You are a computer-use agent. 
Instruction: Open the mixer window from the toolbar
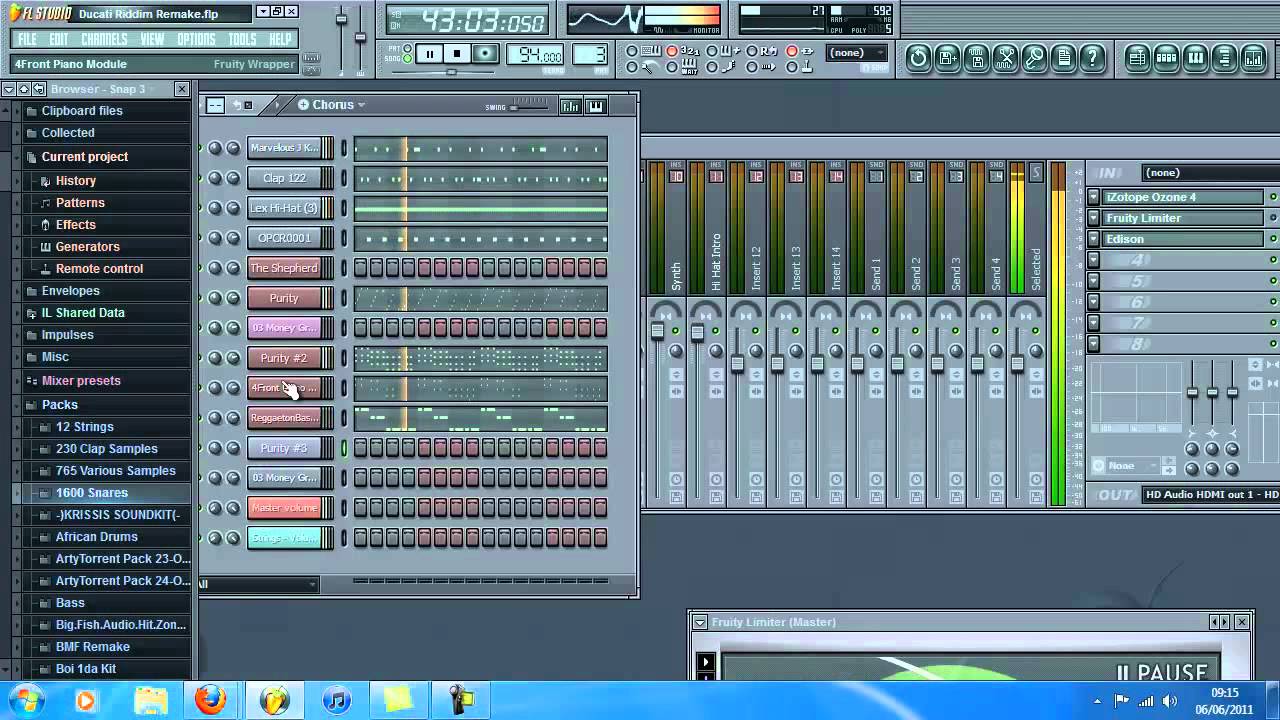[1253, 58]
